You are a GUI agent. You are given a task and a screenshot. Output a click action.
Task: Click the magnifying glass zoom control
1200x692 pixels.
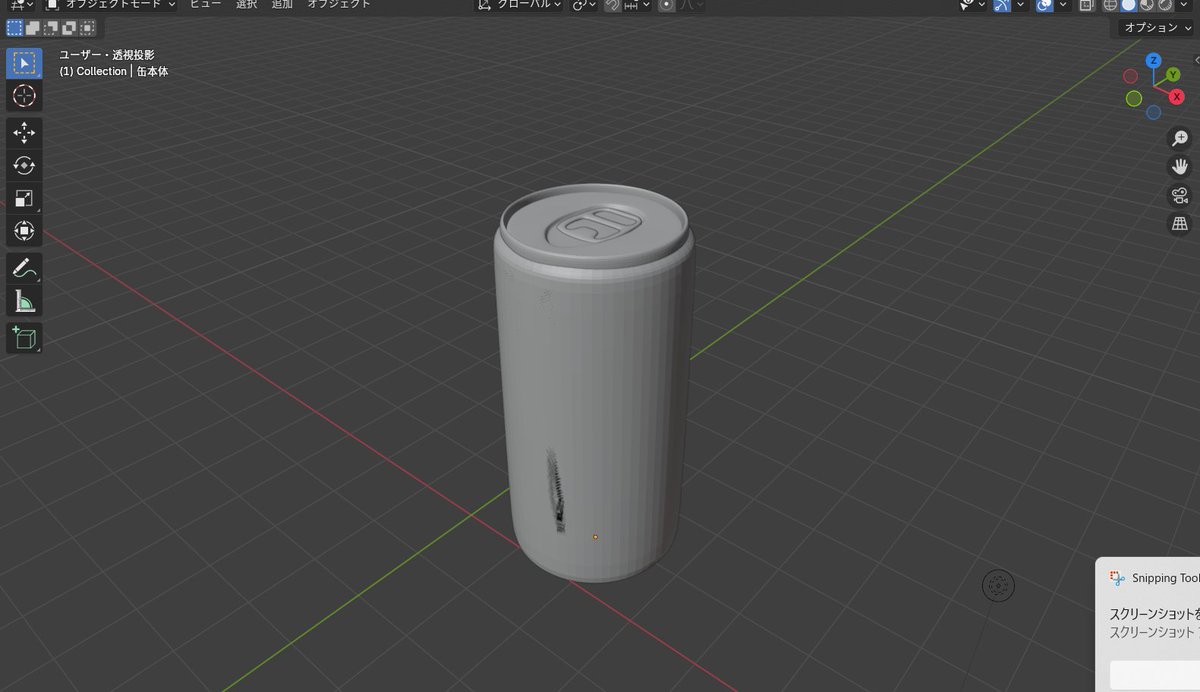pyautogui.click(x=1179, y=138)
